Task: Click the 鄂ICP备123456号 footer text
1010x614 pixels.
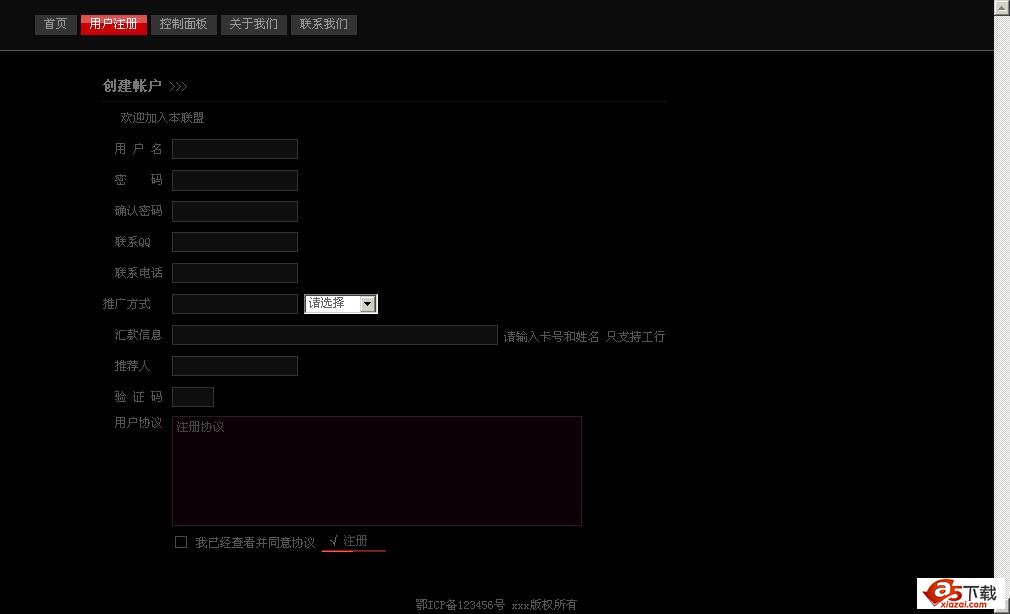Action: coord(460,604)
